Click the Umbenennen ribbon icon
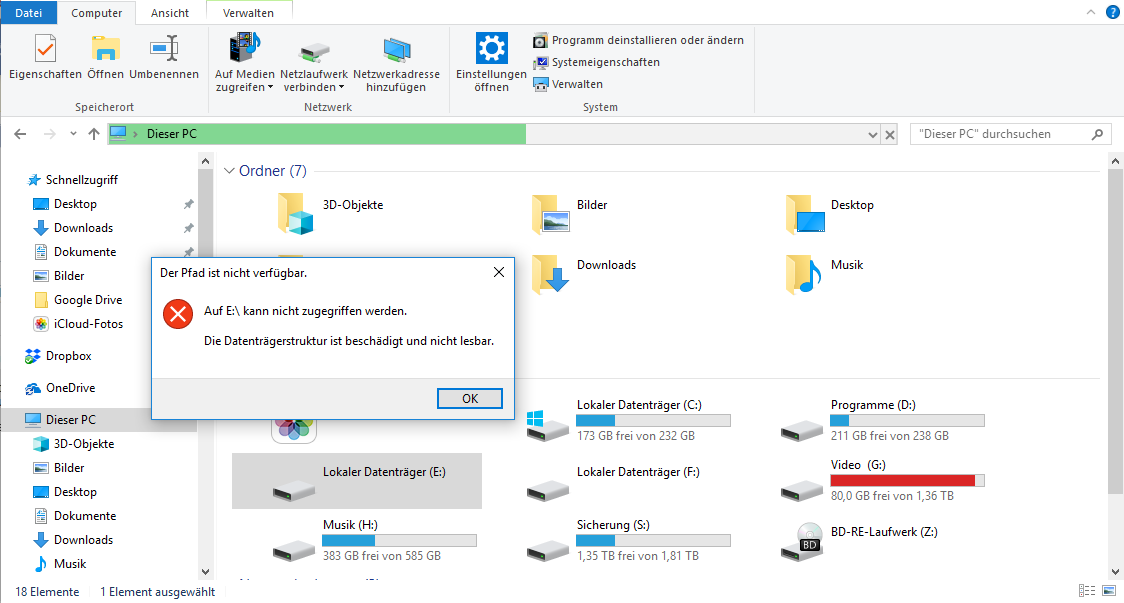This screenshot has height=603, width=1124. click(x=163, y=49)
